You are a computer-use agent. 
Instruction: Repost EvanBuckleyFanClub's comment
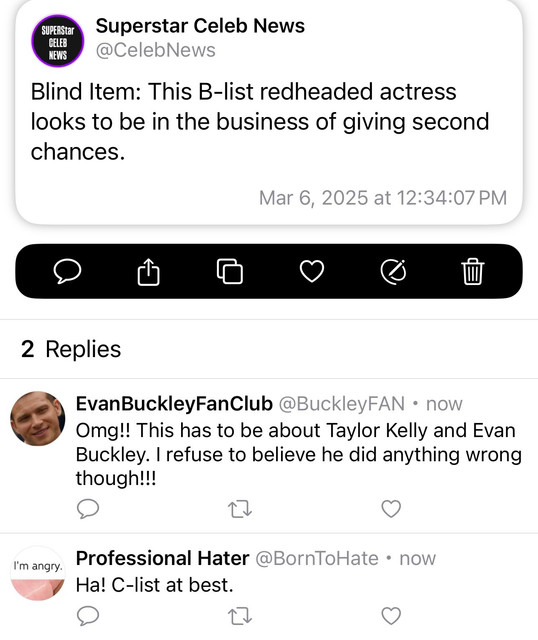(240, 509)
